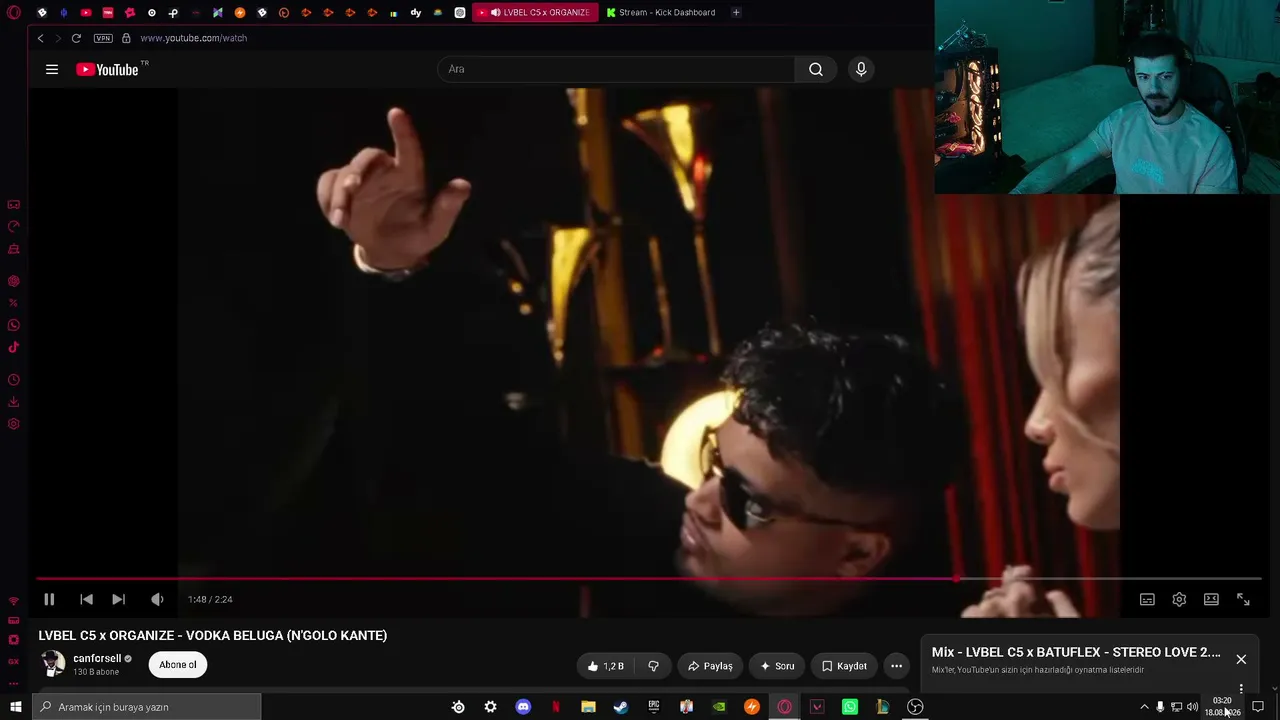
Task: Open the Windows notification center
Action: click(x=1258, y=707)
